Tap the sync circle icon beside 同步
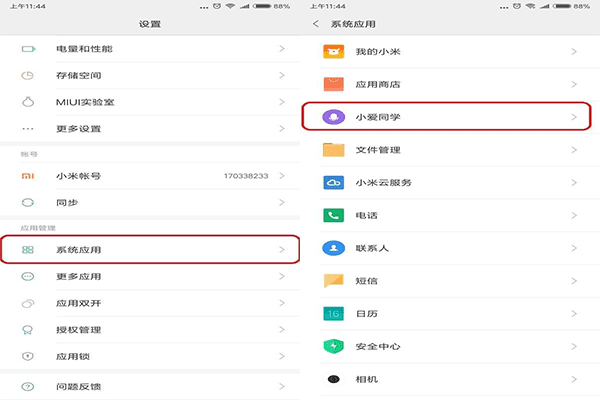 (x=28, y=202)
